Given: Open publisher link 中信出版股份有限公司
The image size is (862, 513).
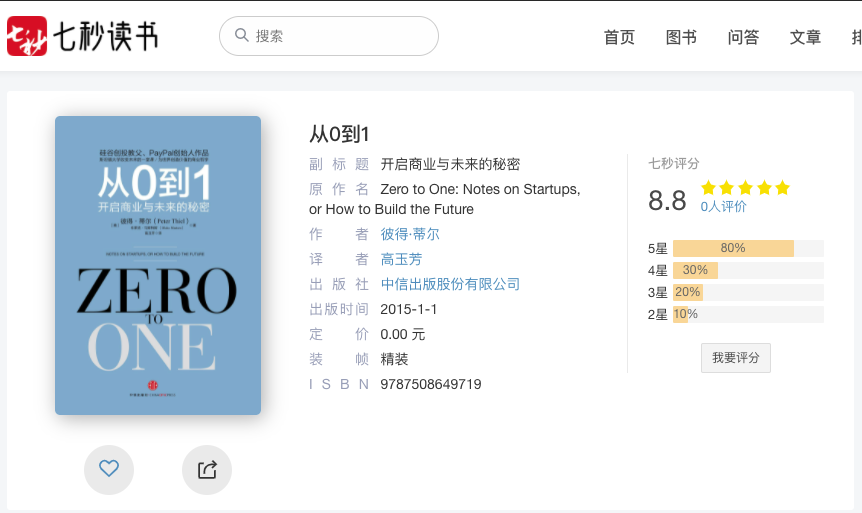Looking at the screenshot, I should [x=450, y=284].
